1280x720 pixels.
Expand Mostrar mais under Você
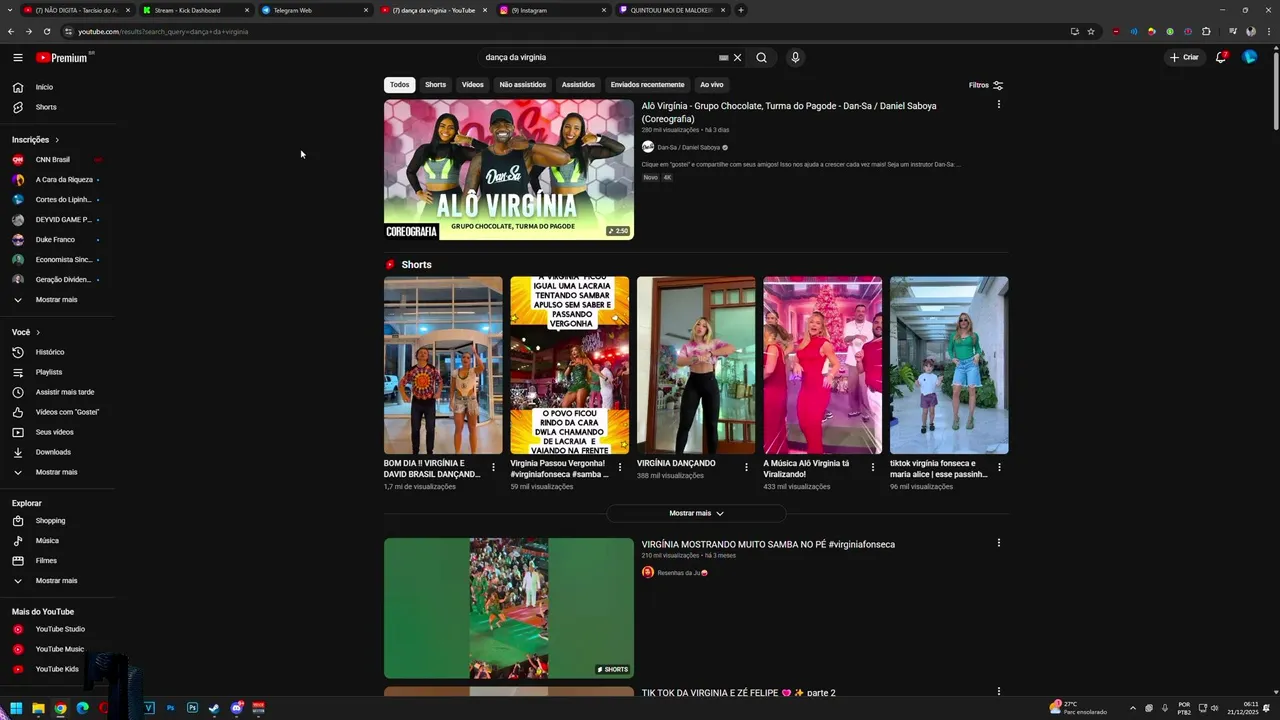[x=58, y=472]
